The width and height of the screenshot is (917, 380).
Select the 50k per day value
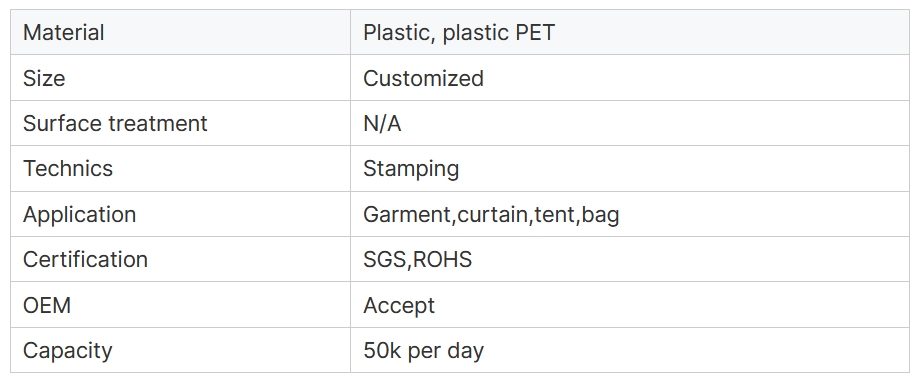click(423, 351)
